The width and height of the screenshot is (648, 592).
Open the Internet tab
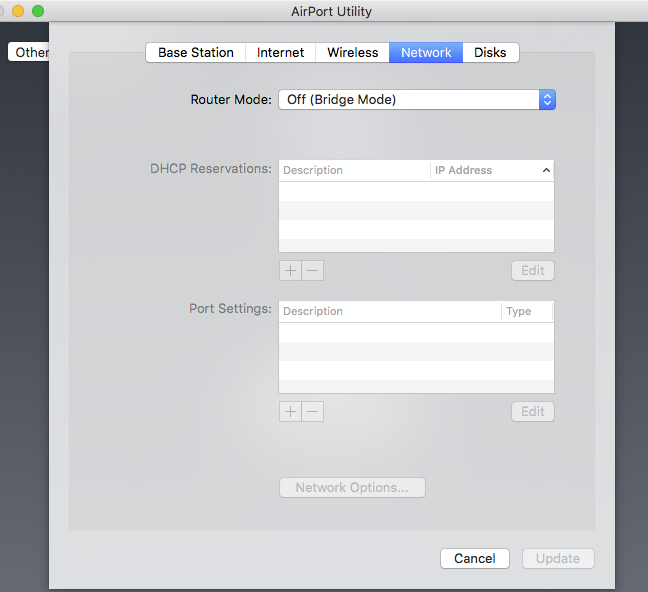tap(280, 53)
